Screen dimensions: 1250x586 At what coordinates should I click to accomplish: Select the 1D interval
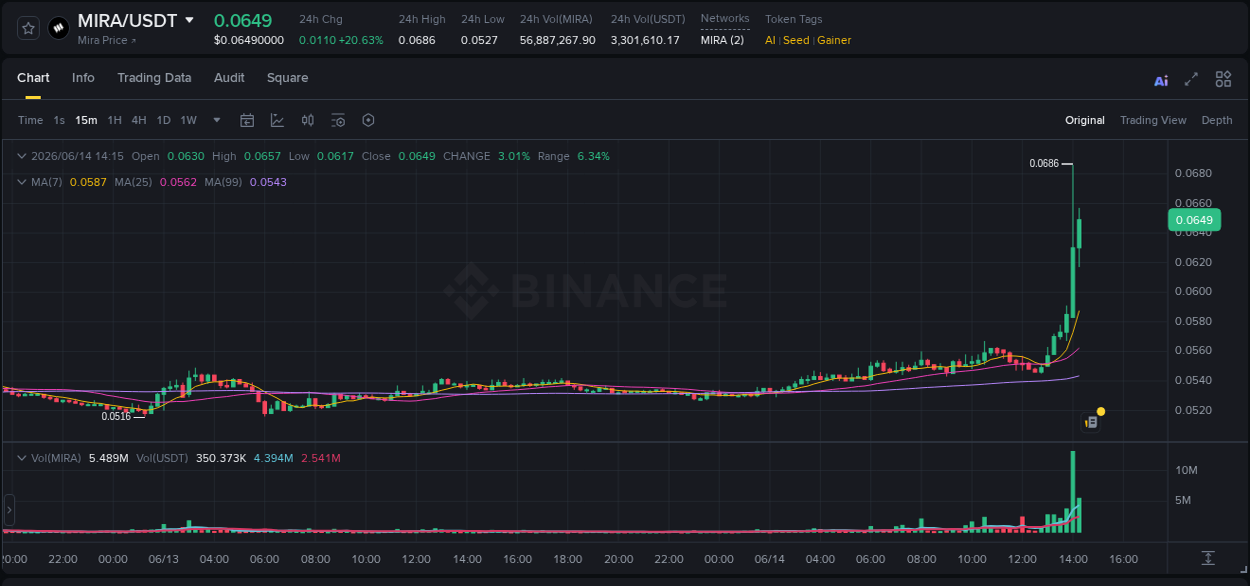163,120
